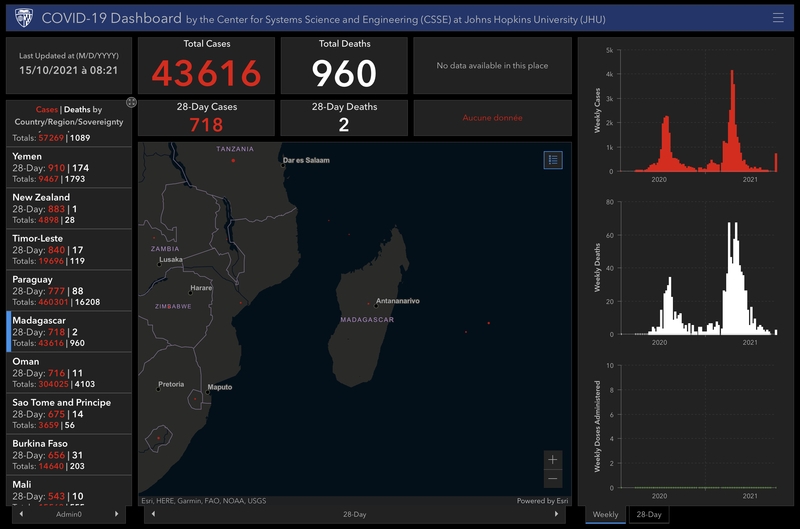Select Burkina Faso in the country list
800x529 pixels.
[68, 454]
